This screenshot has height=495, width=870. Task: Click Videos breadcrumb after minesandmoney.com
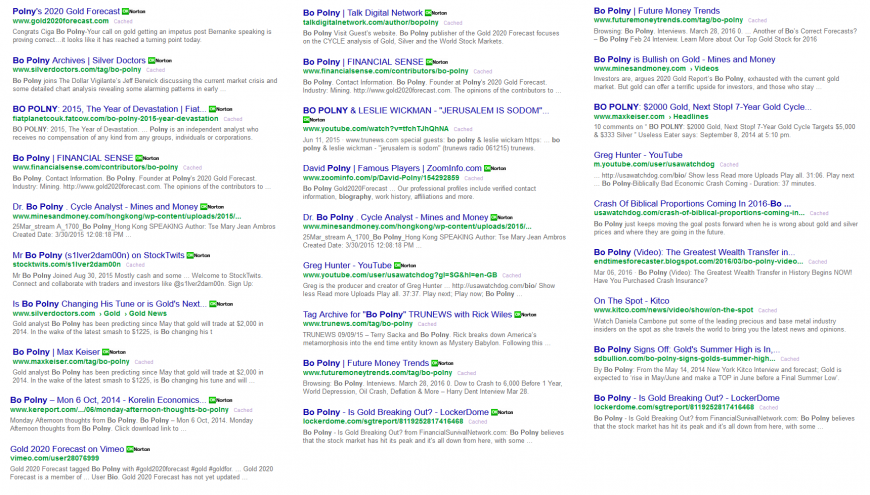706,69
